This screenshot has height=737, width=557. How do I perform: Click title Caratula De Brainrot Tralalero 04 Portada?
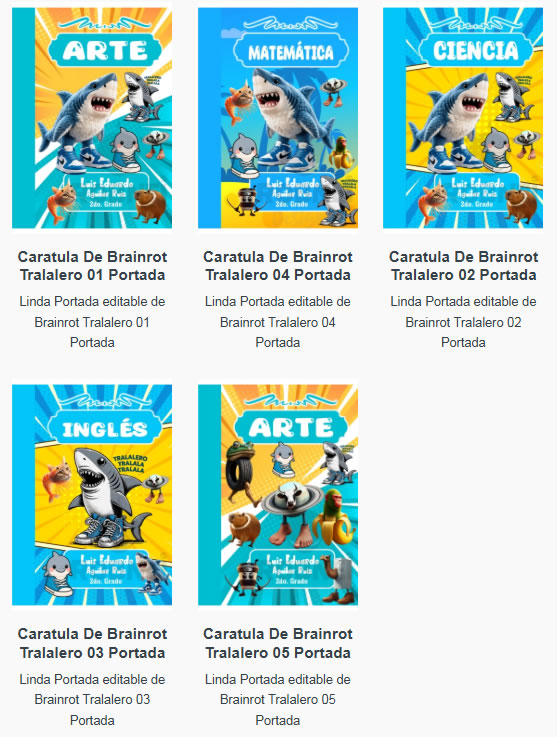(x=278, y=266)
